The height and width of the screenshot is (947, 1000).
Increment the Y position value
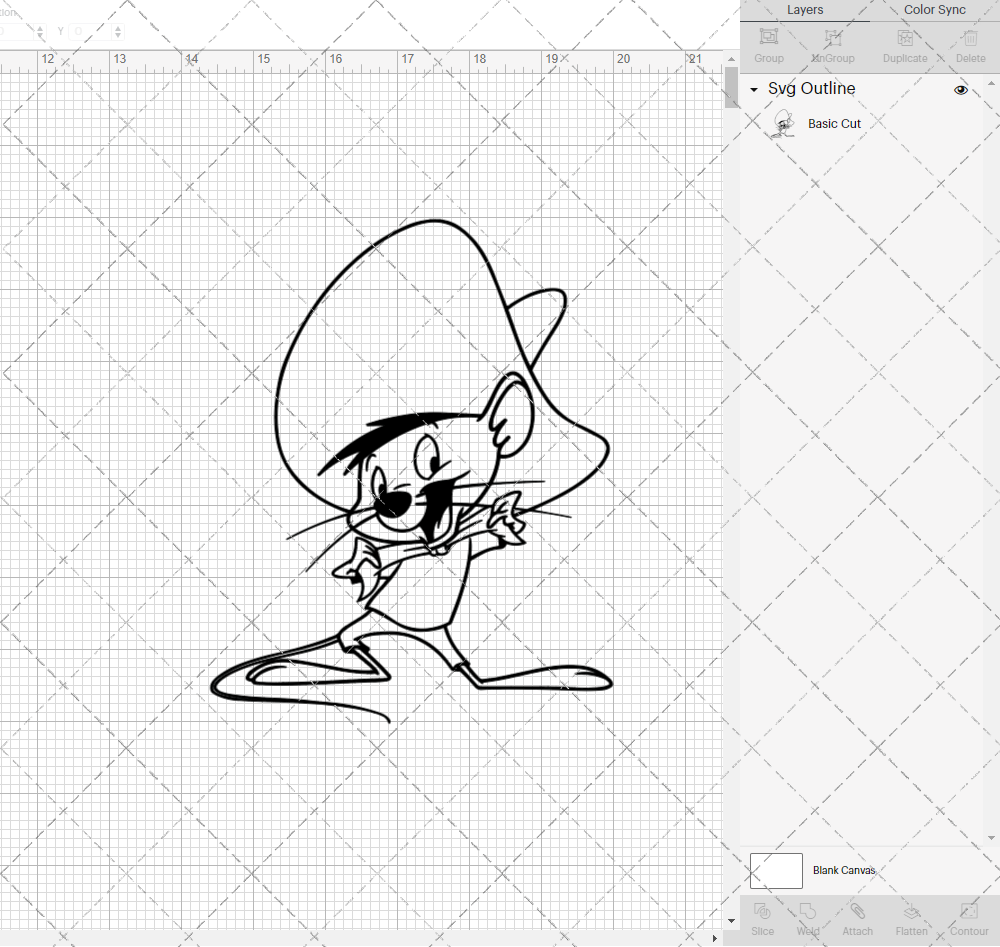pos(118,27)
